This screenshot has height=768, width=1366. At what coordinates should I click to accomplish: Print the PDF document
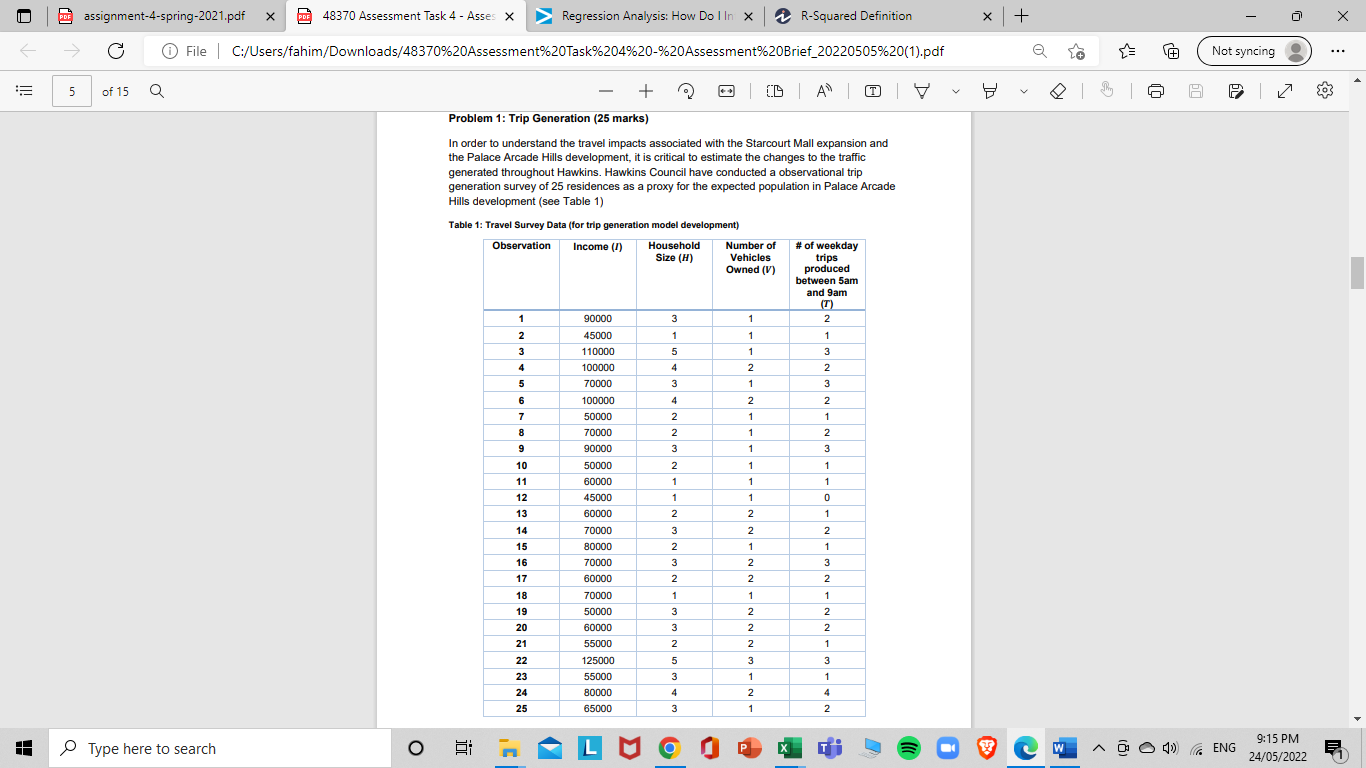[x=1155, y=91]
